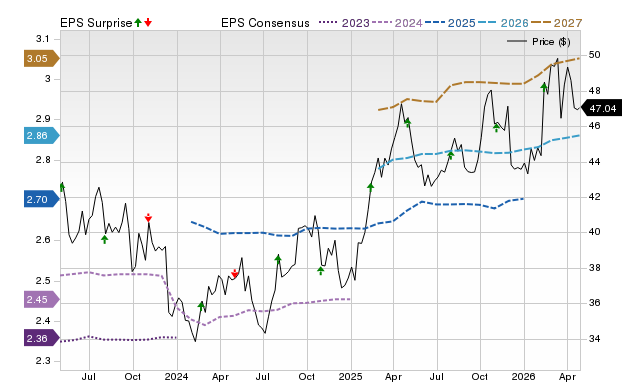Click the 2024 x-axis label
Viewport: 640px width, 382px height.
(176, 376)
